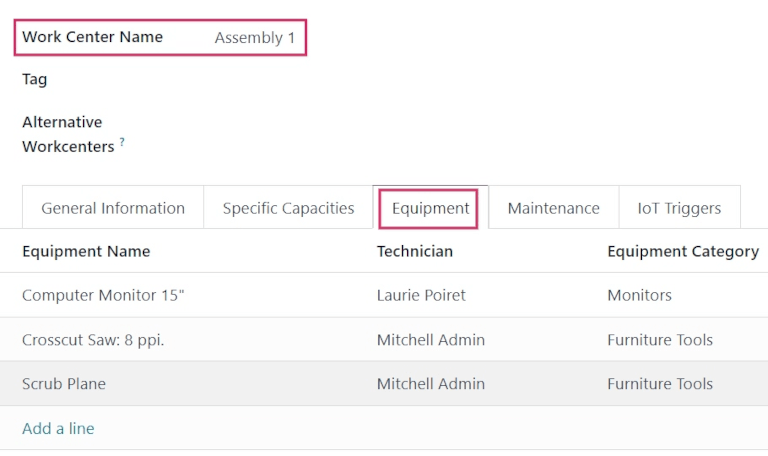Screen dimensions: 768x456
Task: Click the Add a line link
Action: coord(58,428)
